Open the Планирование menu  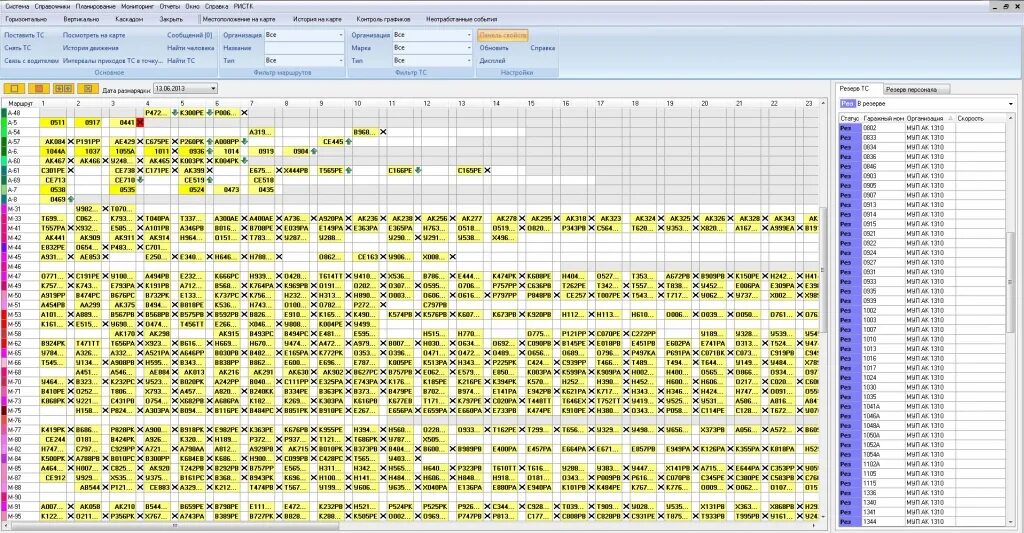[x=95, y=7]
